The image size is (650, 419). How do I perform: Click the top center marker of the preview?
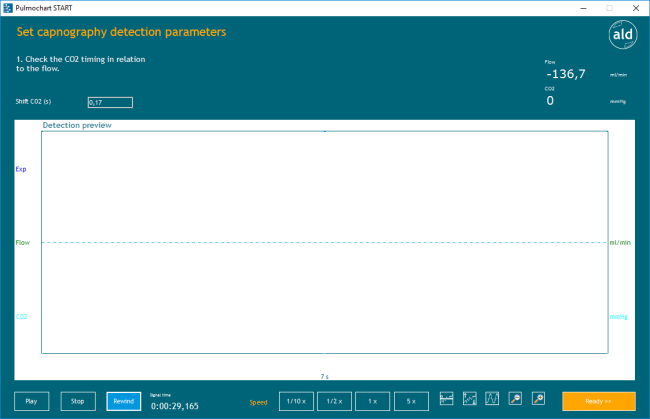coord(324,130)
